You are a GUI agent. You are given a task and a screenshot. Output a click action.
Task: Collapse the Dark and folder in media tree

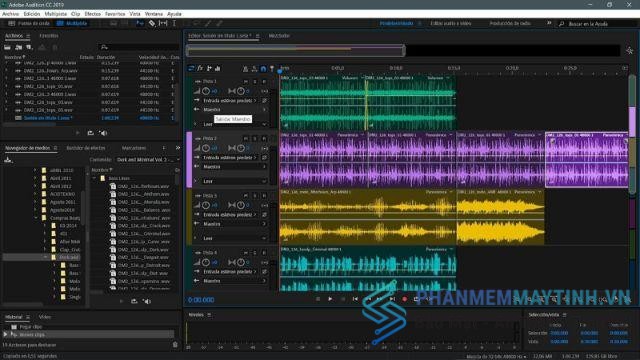(46, 258)
